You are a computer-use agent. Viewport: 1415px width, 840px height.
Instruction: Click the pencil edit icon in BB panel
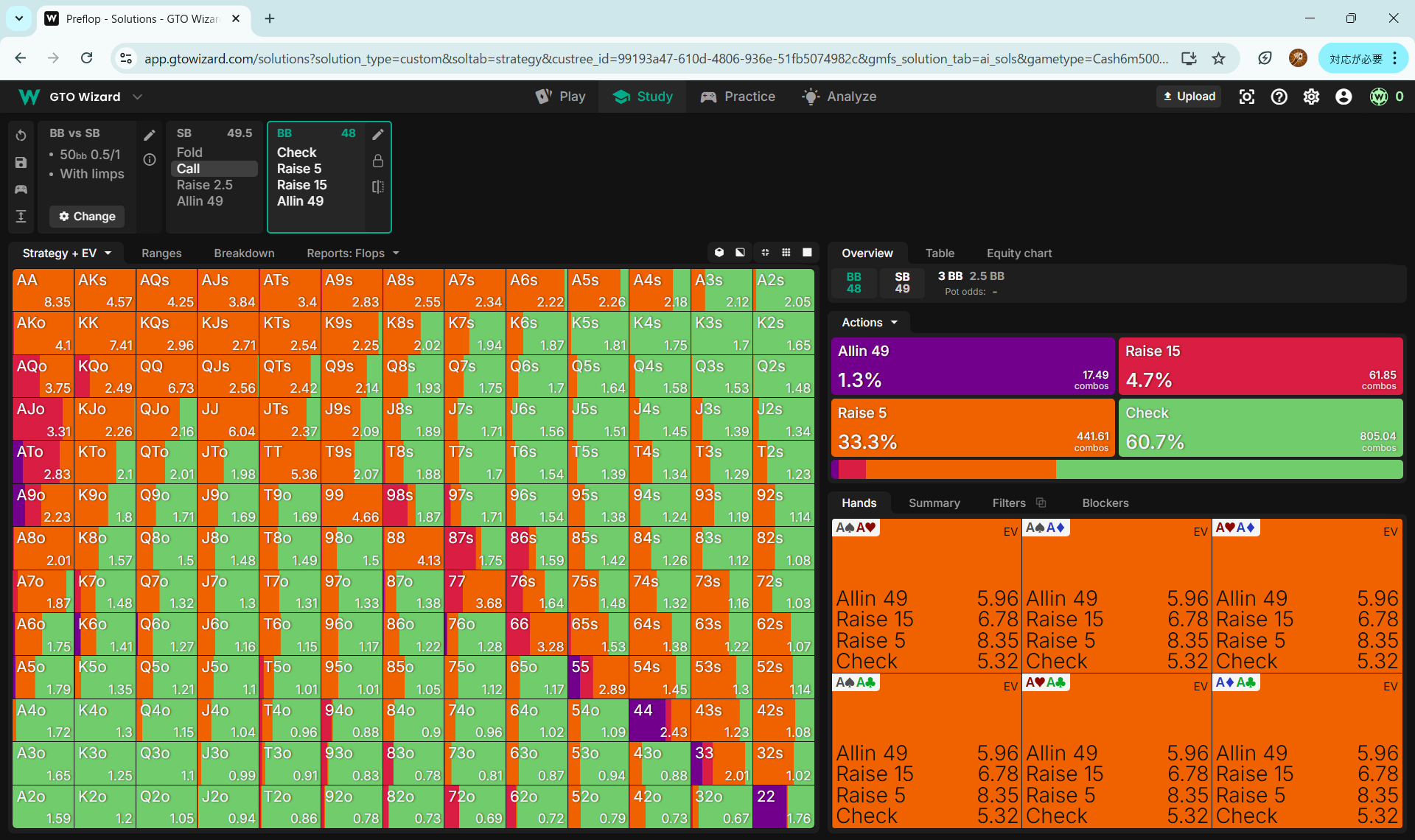click(378, 134)
